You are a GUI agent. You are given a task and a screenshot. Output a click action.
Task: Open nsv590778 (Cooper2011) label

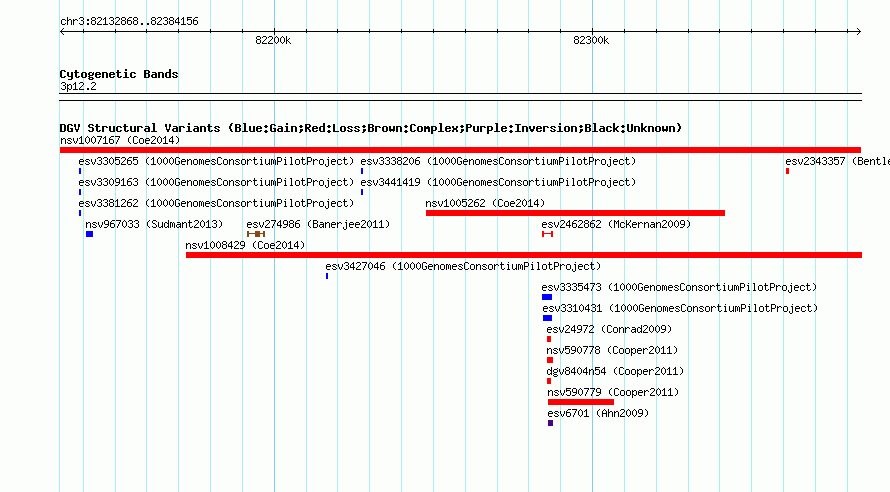[612, 350]
